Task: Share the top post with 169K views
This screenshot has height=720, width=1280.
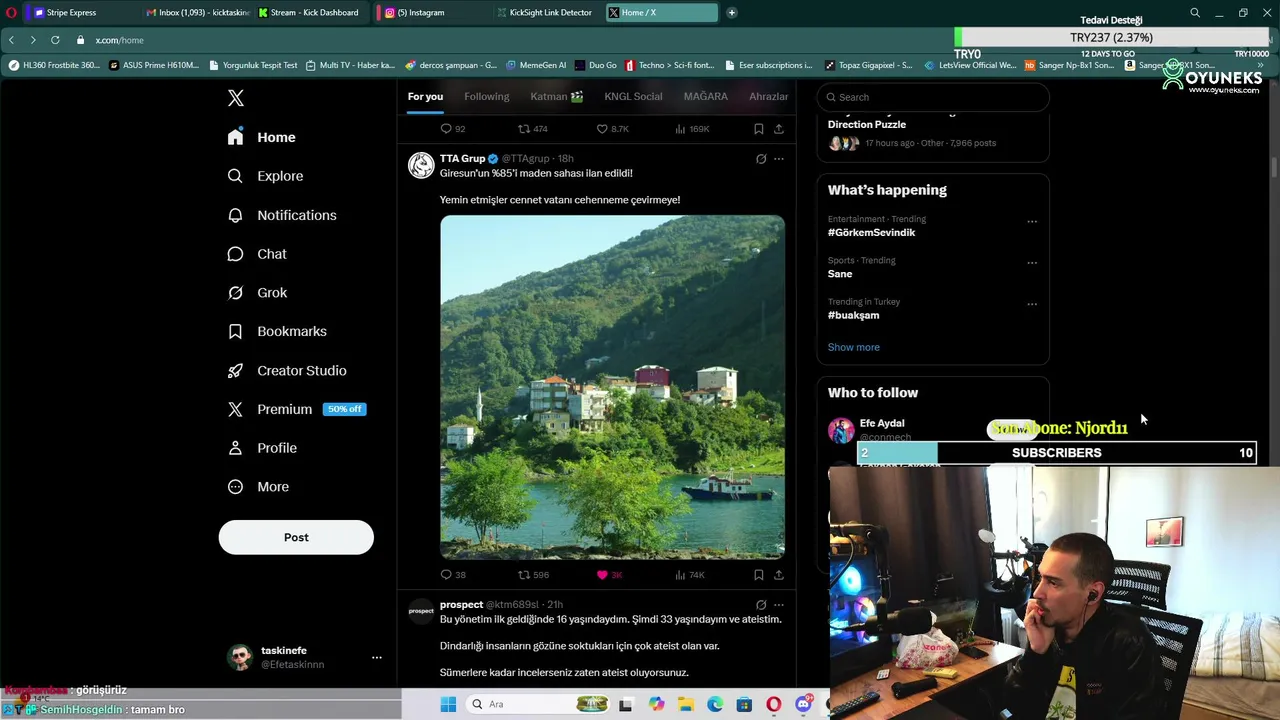Action: [778, 129]
